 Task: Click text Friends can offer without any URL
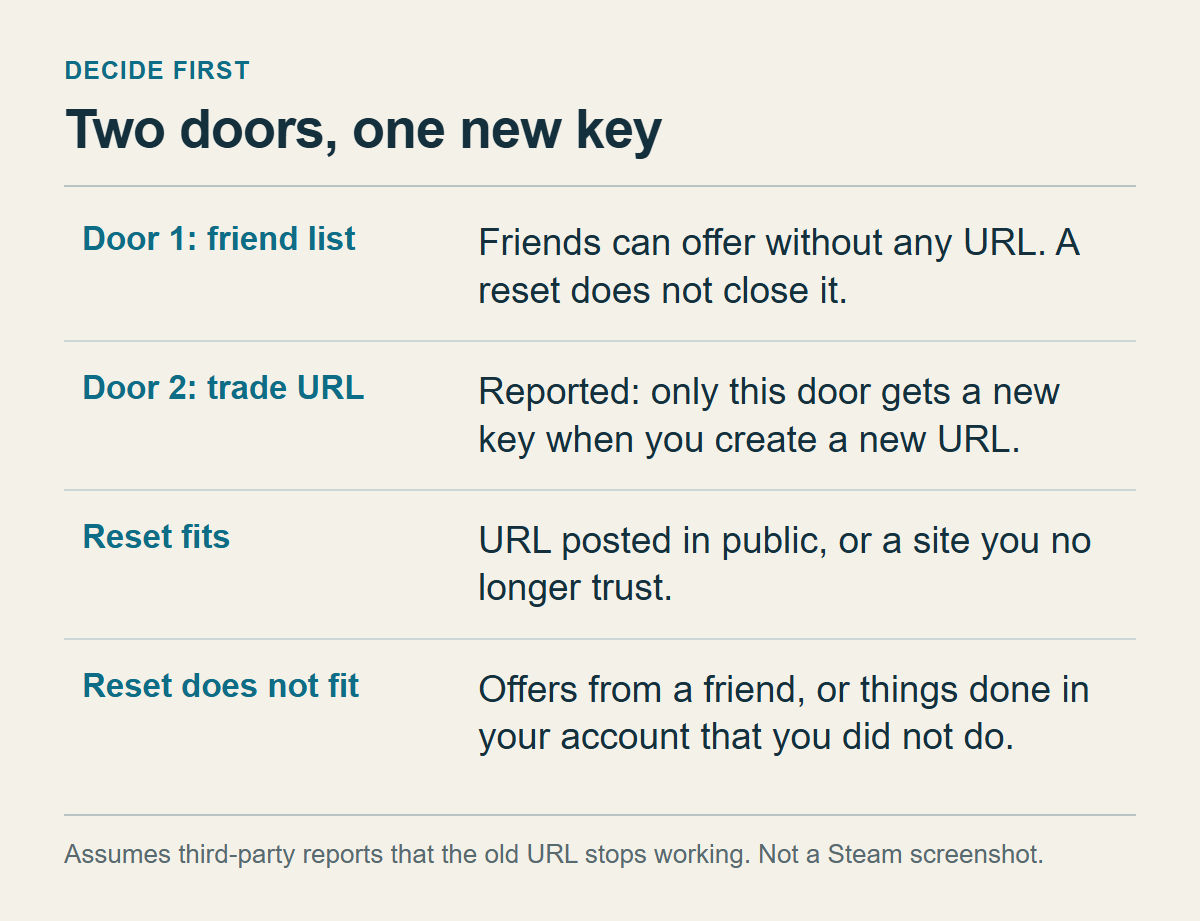757,243
